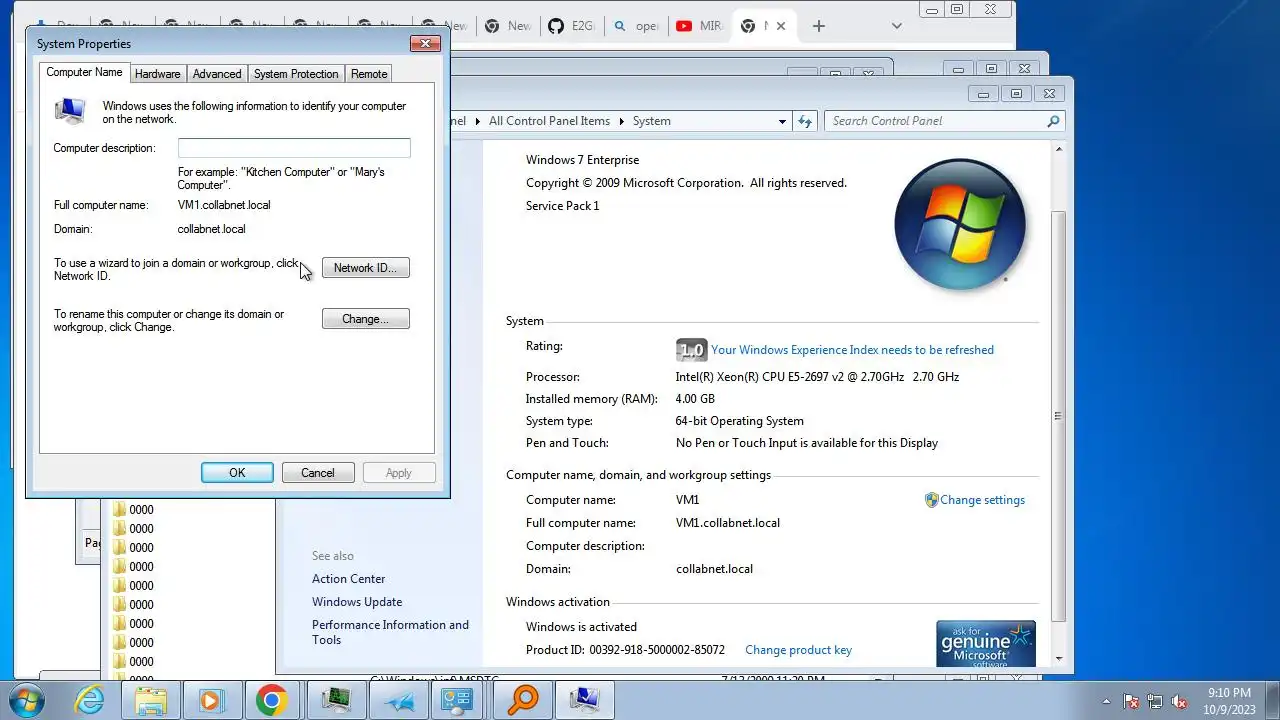Go to the Remote tab
This screenshot has width=1280, height=720.
pyautogui.click(x=369, y=74)
